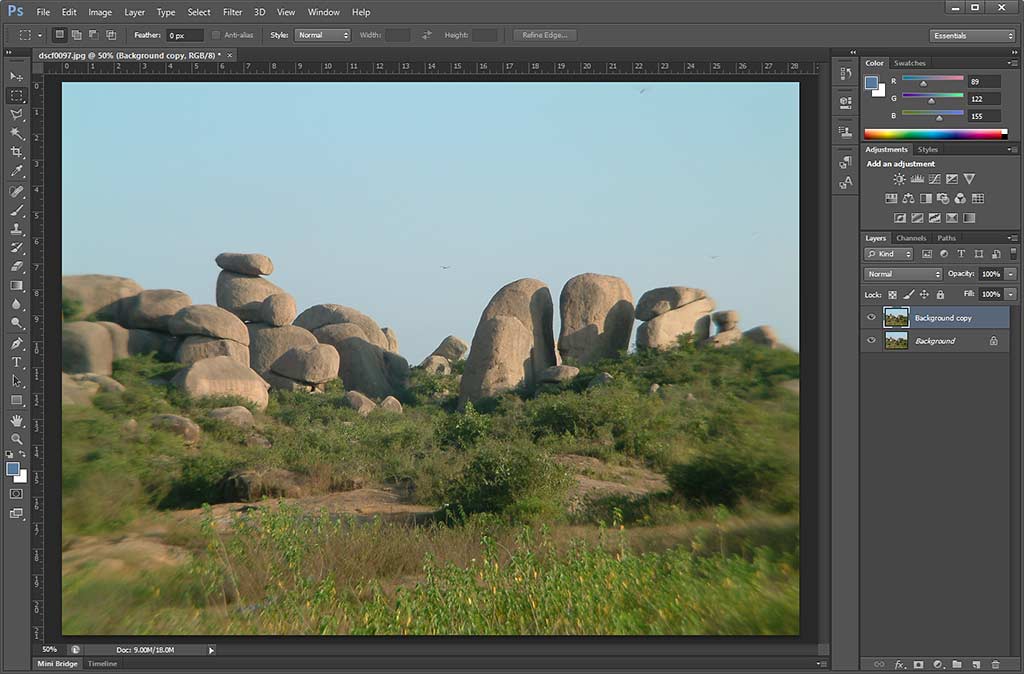Add a Photo Filter adjustment
The height and width of the screenshot is (674, 1024).
coord(943,199)
